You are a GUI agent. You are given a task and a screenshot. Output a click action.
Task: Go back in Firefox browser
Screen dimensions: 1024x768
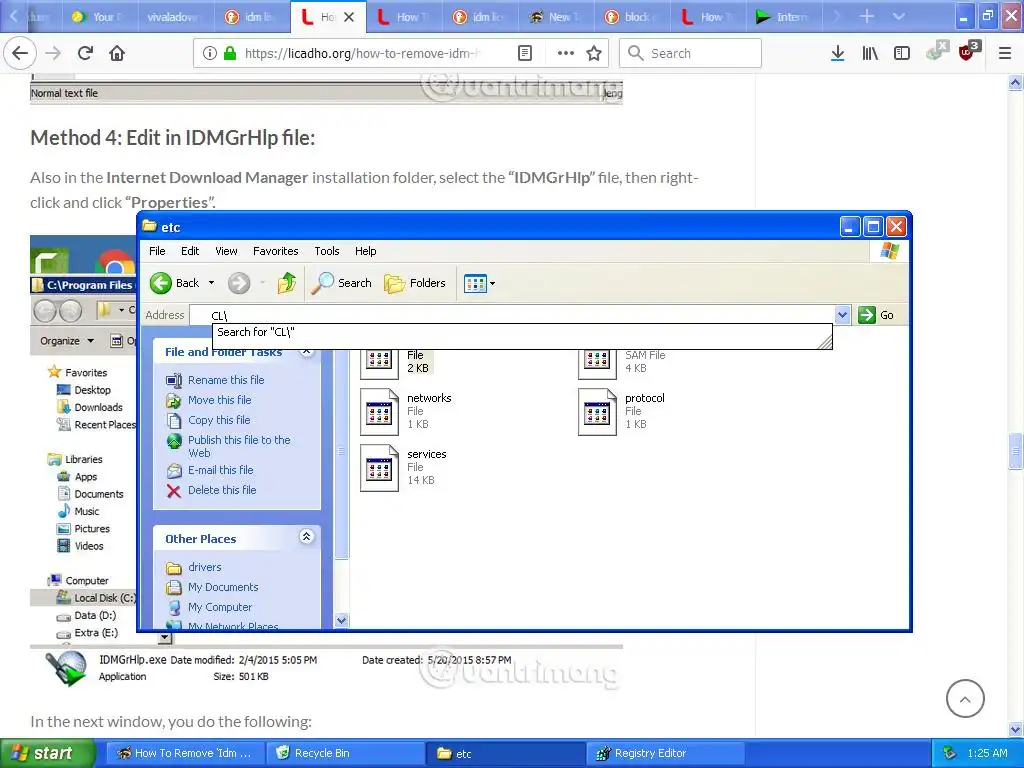click(x=20, y=53)
